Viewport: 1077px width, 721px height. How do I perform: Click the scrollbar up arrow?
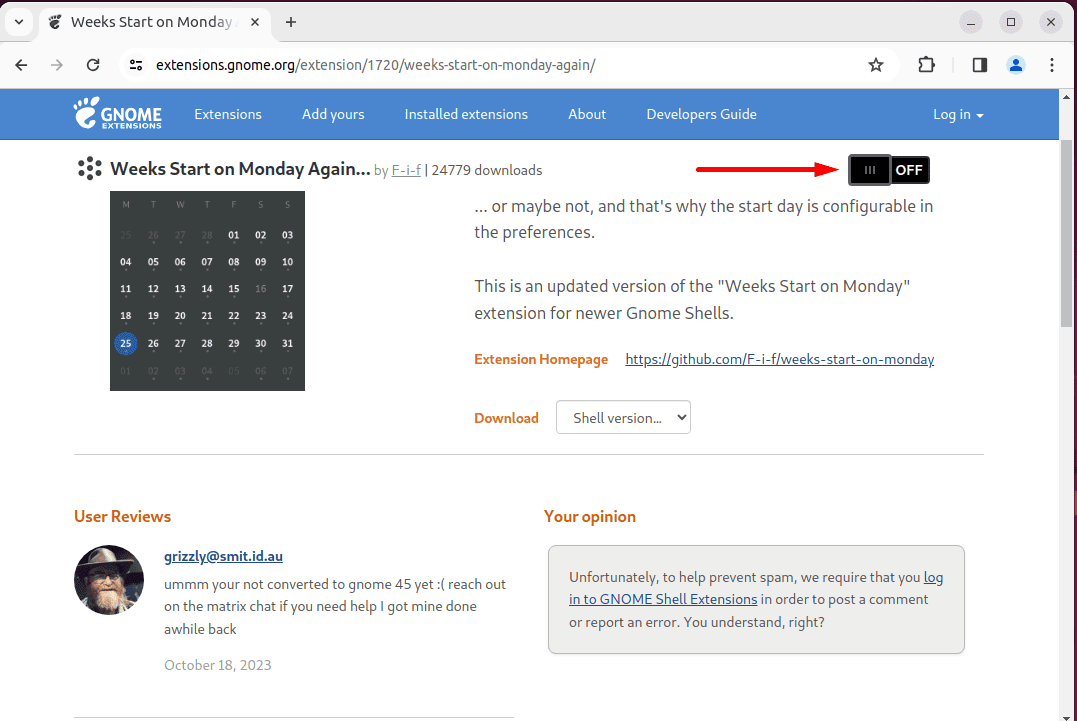1066,97
